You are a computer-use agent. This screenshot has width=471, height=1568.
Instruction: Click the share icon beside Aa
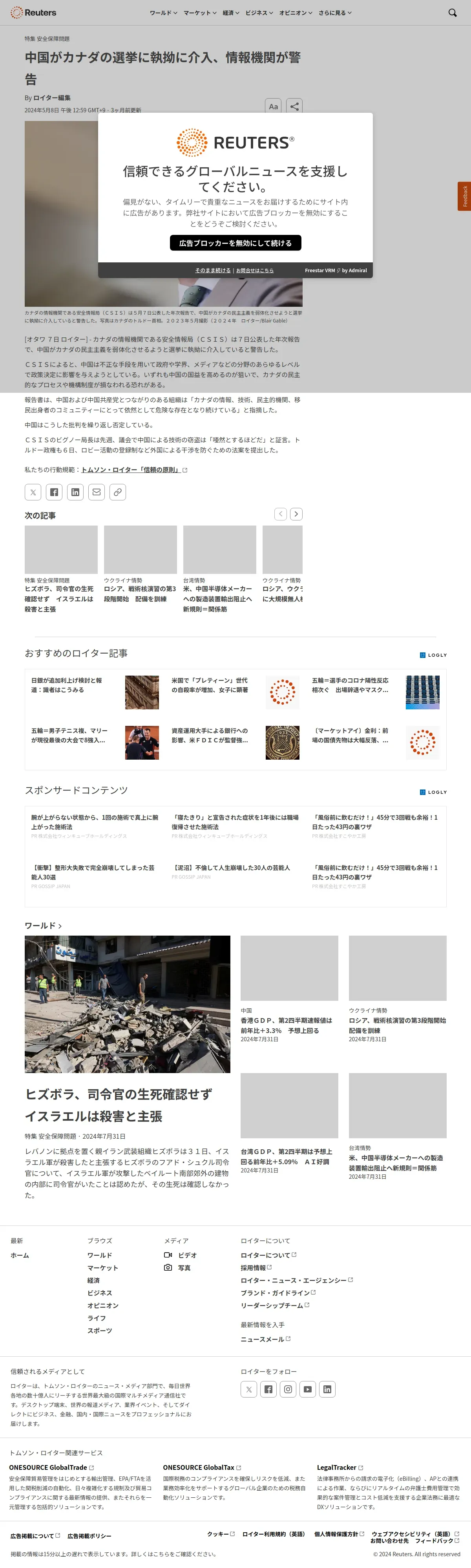pos(294,106)
